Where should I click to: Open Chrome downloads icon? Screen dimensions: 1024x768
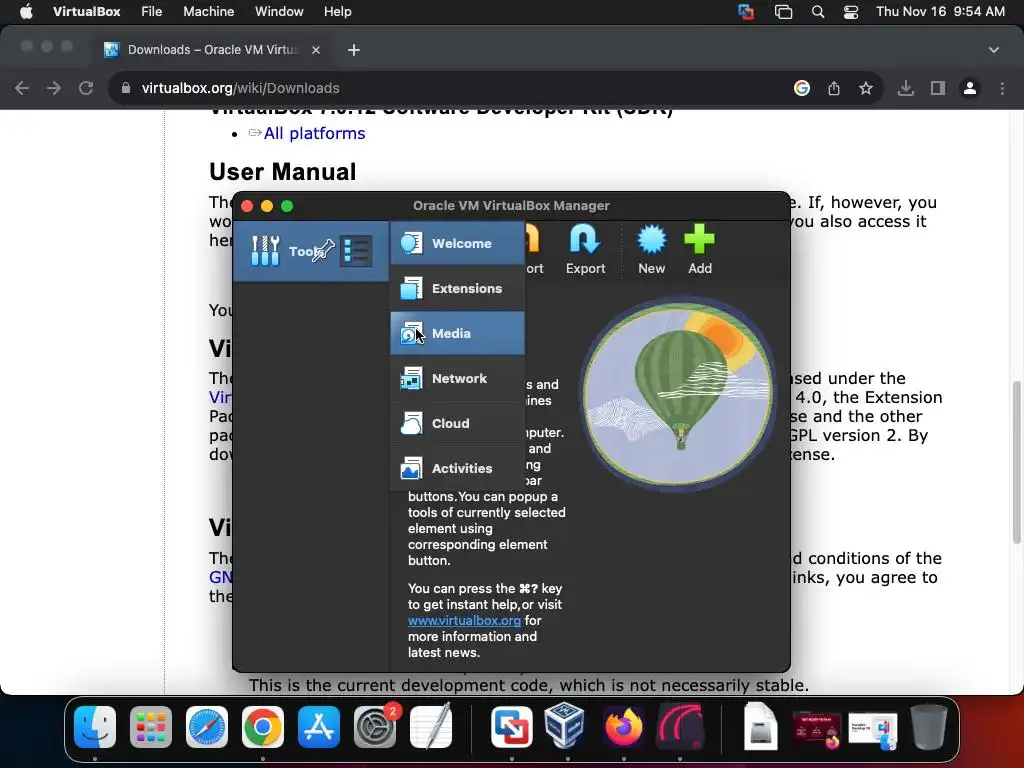pyautogui.click(x=906, y=88)
